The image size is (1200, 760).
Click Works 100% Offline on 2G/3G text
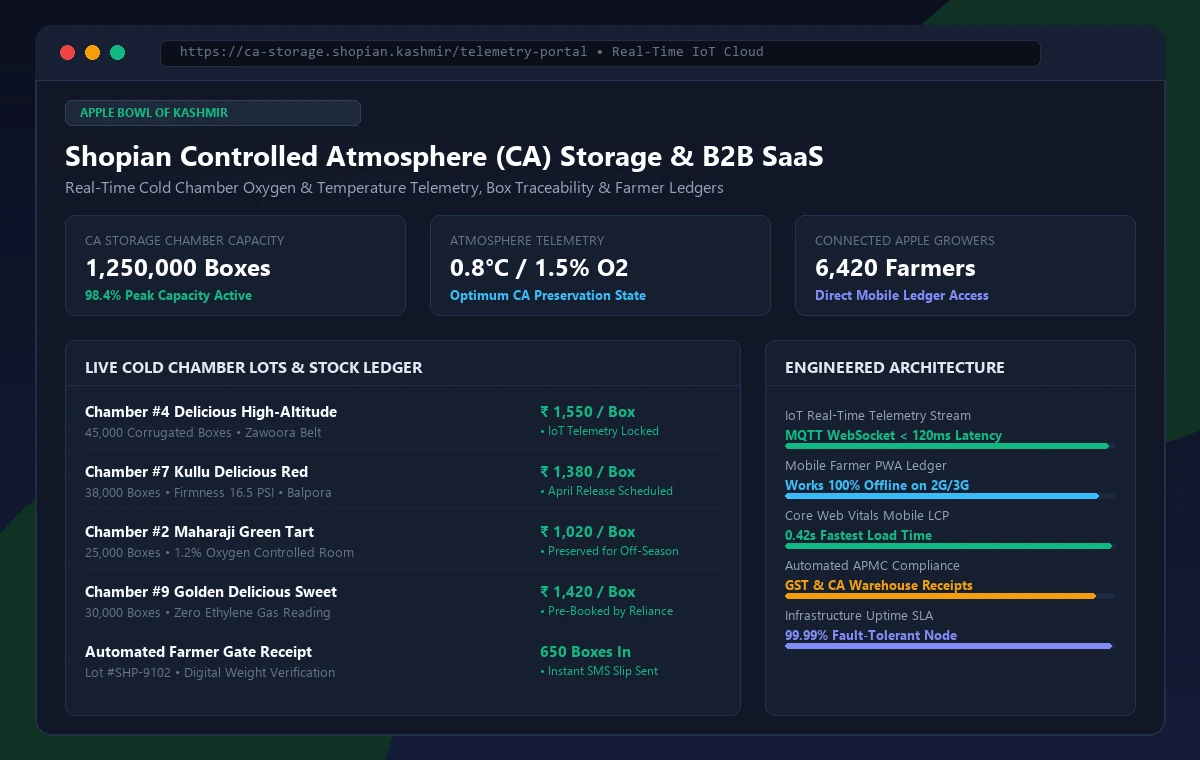(877, 486)
